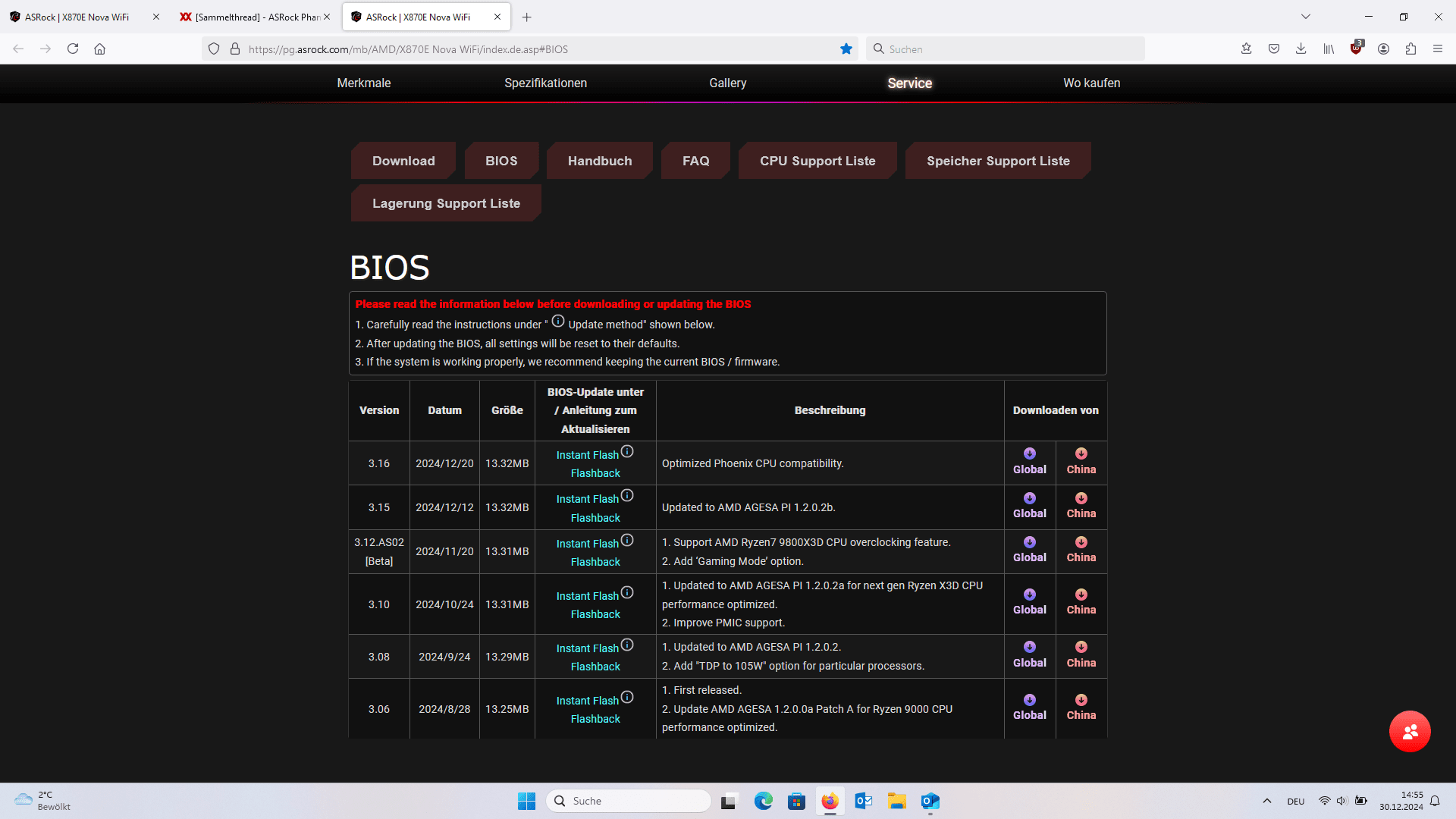1456x819 pixels.
Task: Open Firefox application menu
Action: pos(1437,49)
